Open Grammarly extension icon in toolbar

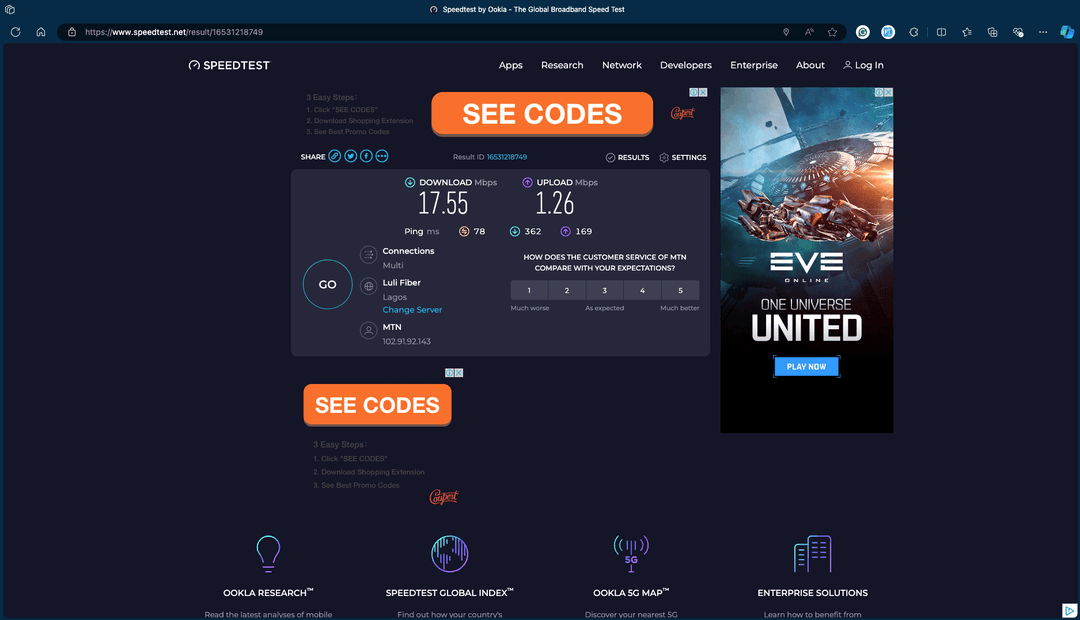click(862, 32)
